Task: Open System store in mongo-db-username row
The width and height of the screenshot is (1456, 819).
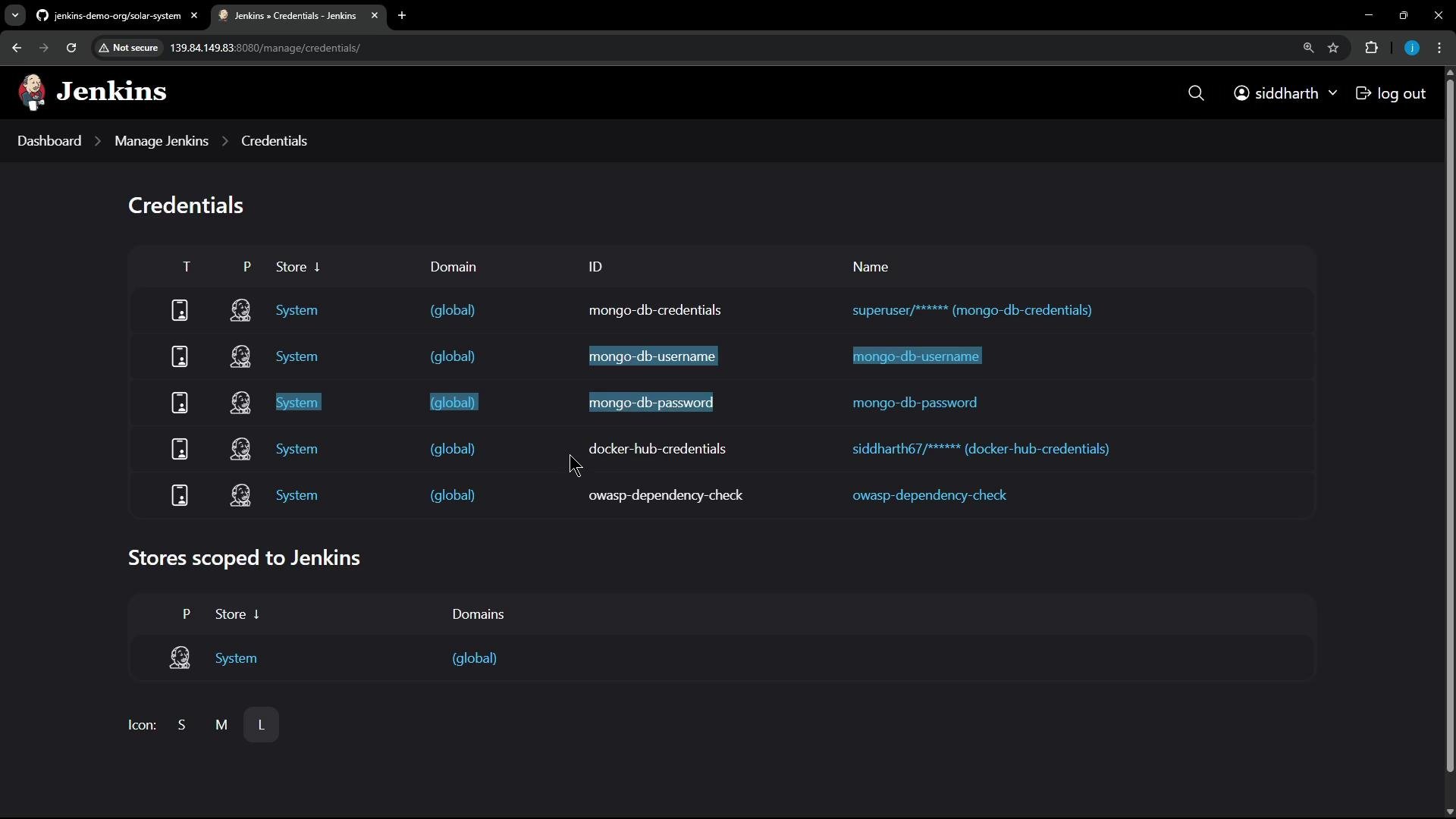Action: [297, 356]
